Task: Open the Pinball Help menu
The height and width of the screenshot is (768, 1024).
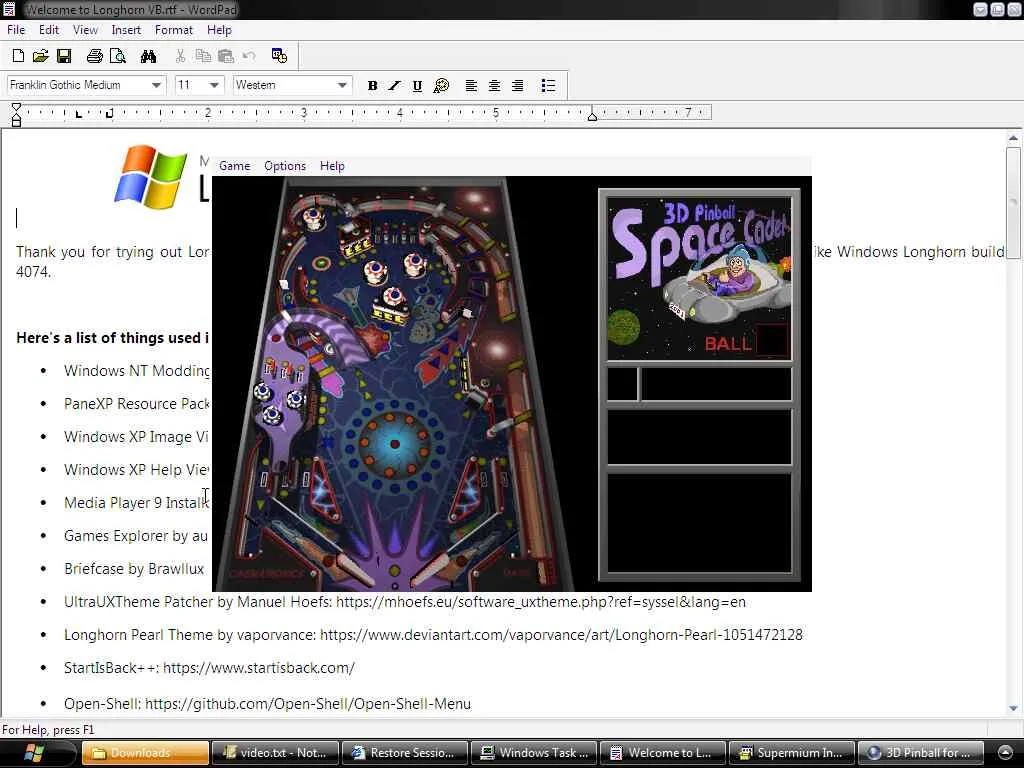Action: pyautogui.click(x=332, y=166)
